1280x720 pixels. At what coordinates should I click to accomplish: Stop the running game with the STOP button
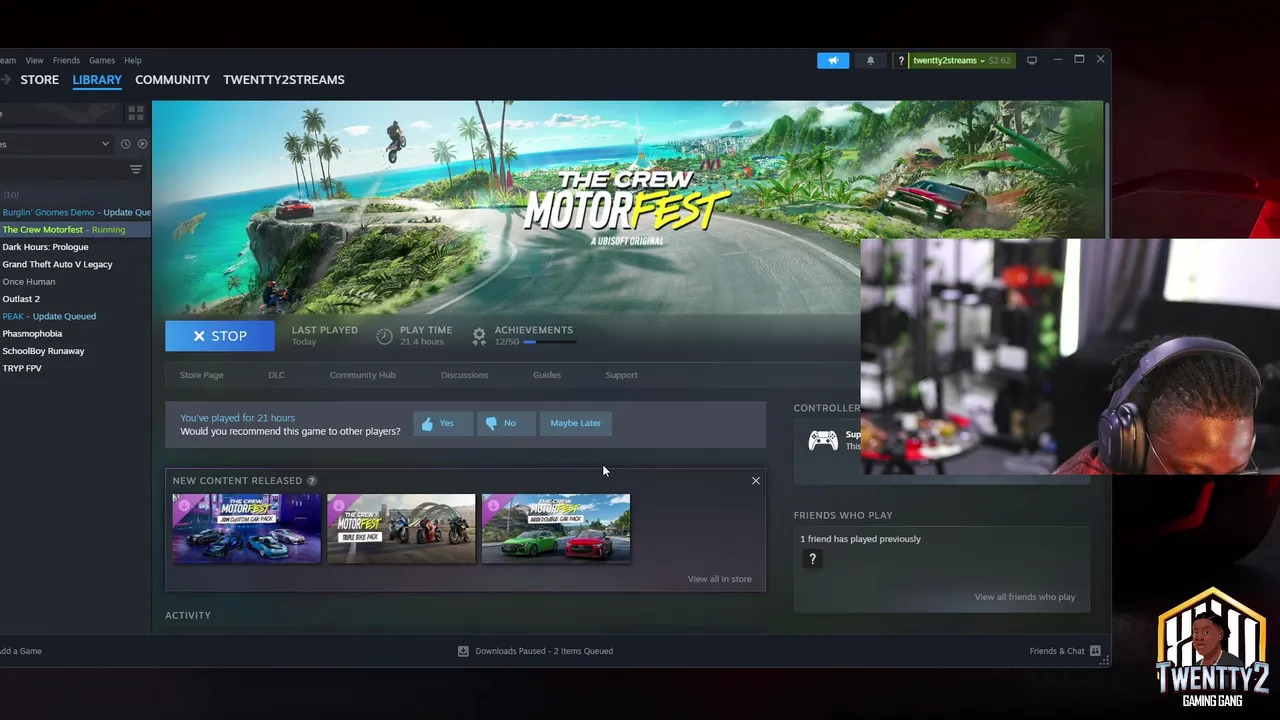pyautogui.click(x=220, y=336)
